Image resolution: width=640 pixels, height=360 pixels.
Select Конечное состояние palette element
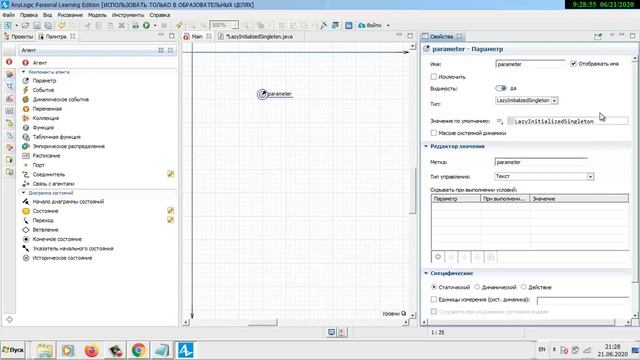[57, 239]
